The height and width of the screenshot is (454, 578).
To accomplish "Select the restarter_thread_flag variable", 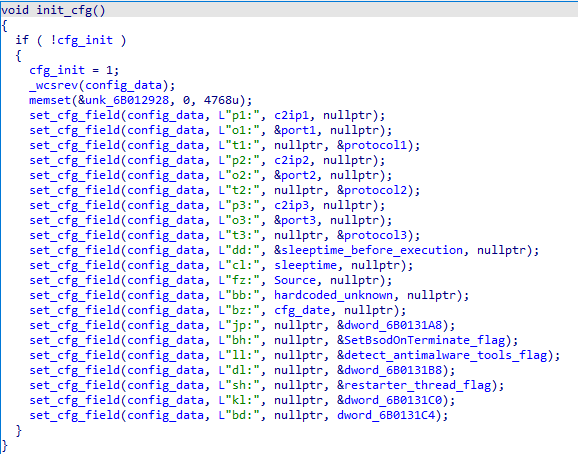I will pos(417,385).
